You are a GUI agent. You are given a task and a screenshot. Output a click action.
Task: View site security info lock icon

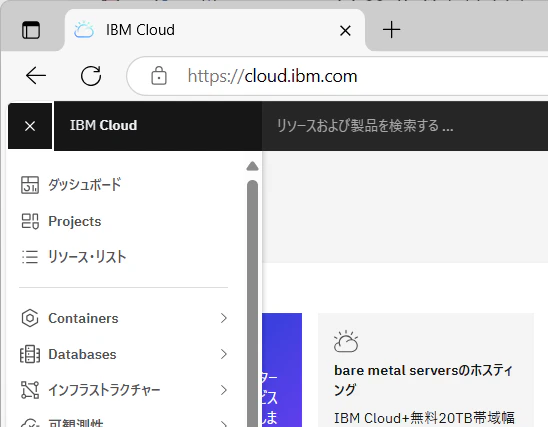pyautogui.click(x=159, y=75)
